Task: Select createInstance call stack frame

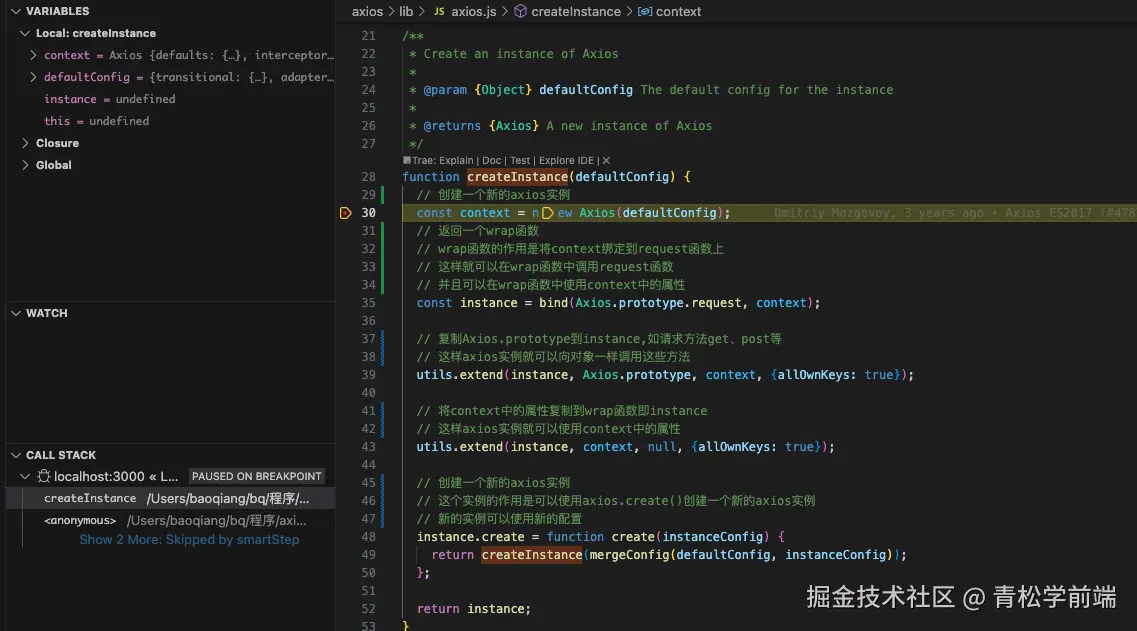Action: tap(170, 498)
